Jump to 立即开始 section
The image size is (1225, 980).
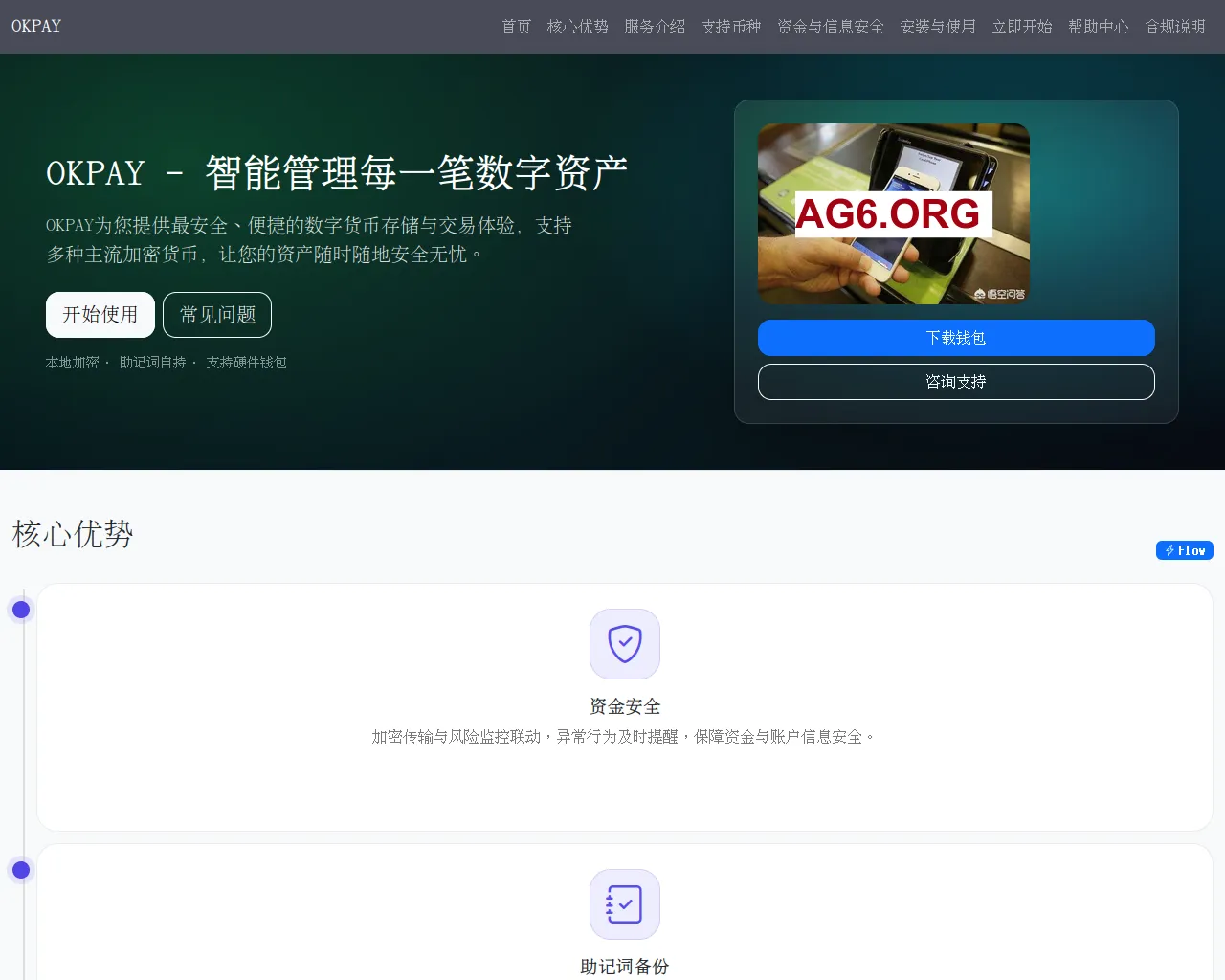click(1022, 27)
